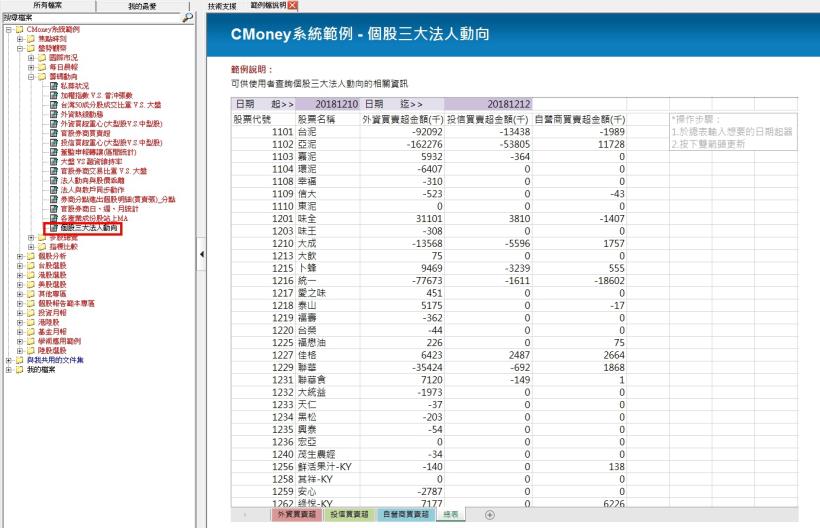
Task: Expand the 與我共用的文件集 node
Action: pos(9,360)
